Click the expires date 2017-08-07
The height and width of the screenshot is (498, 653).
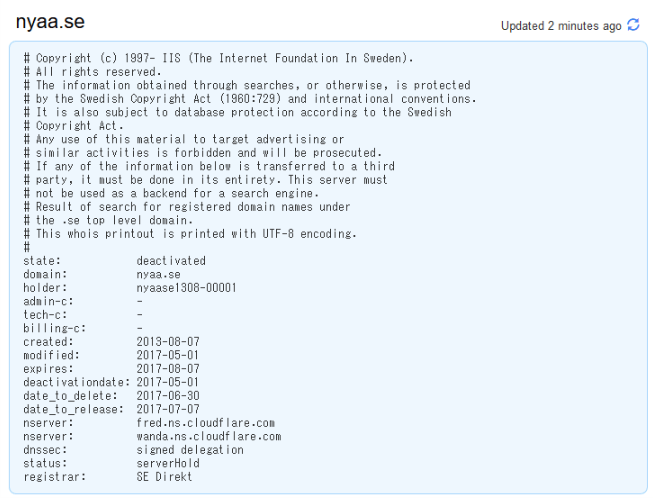click(x=168, y=368)
